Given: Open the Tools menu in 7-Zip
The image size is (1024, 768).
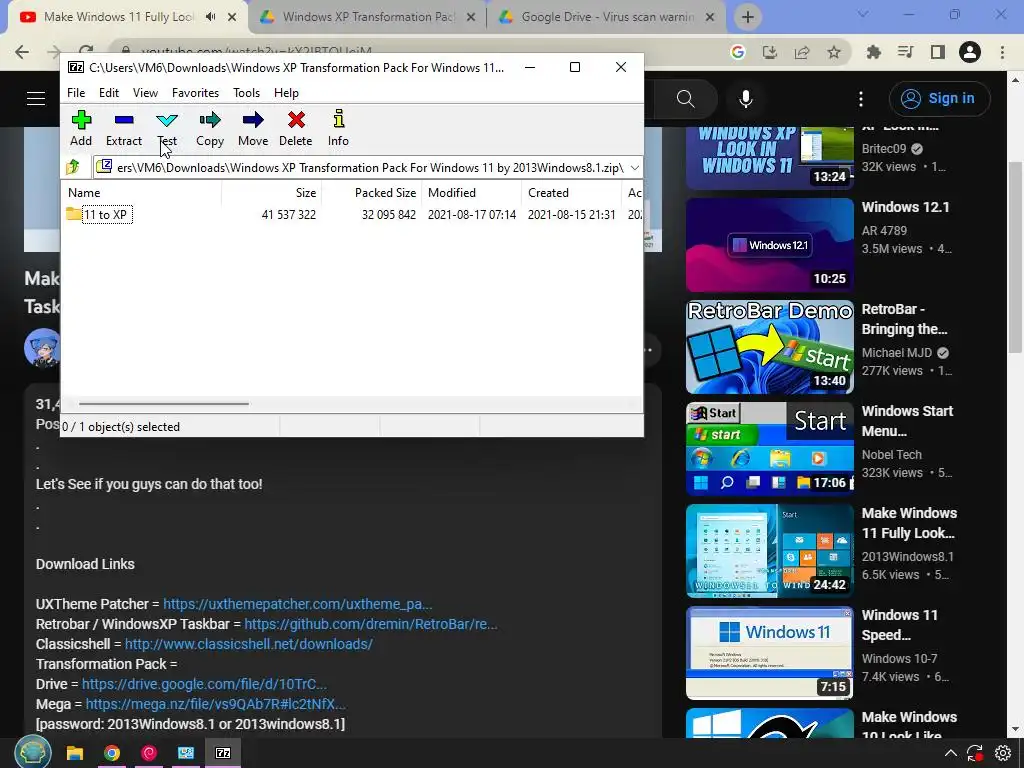Looking at the screenshot, I should [x=246, y=93].
